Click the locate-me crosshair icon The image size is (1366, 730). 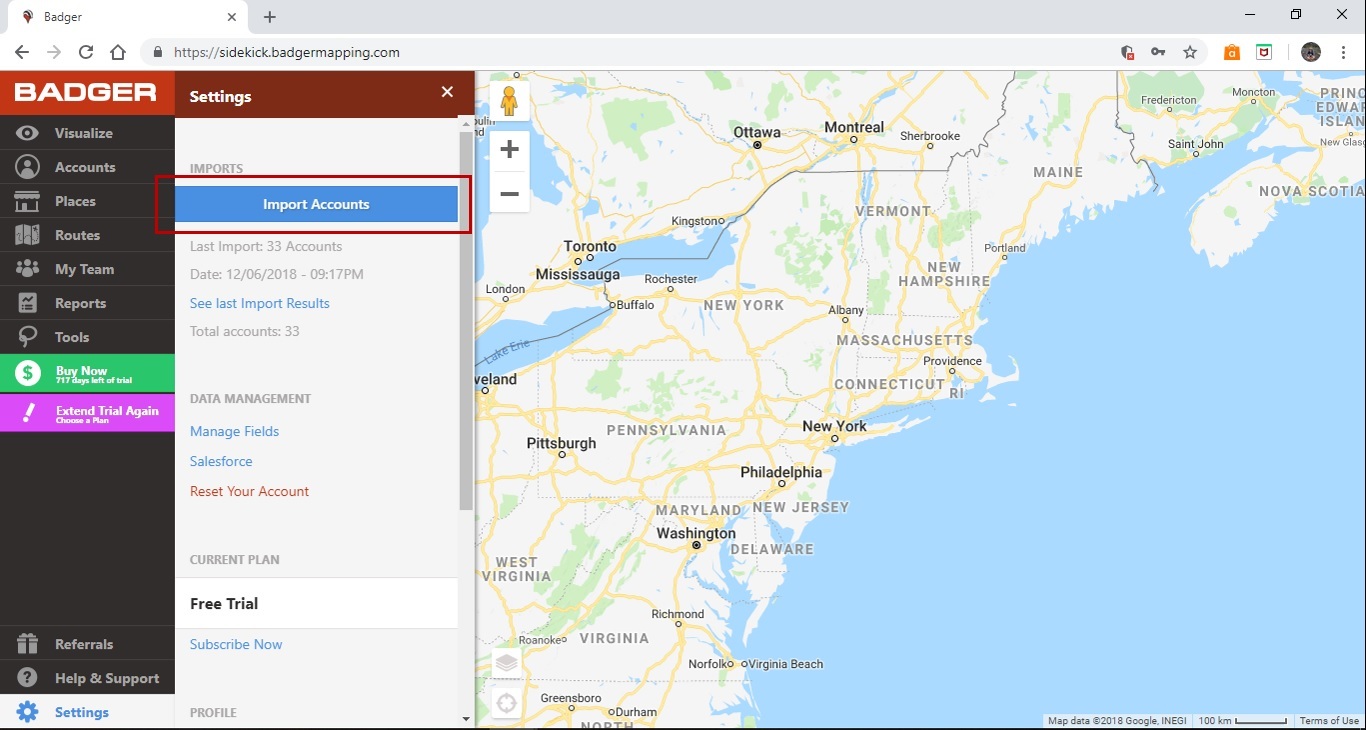tap(507, 703)
